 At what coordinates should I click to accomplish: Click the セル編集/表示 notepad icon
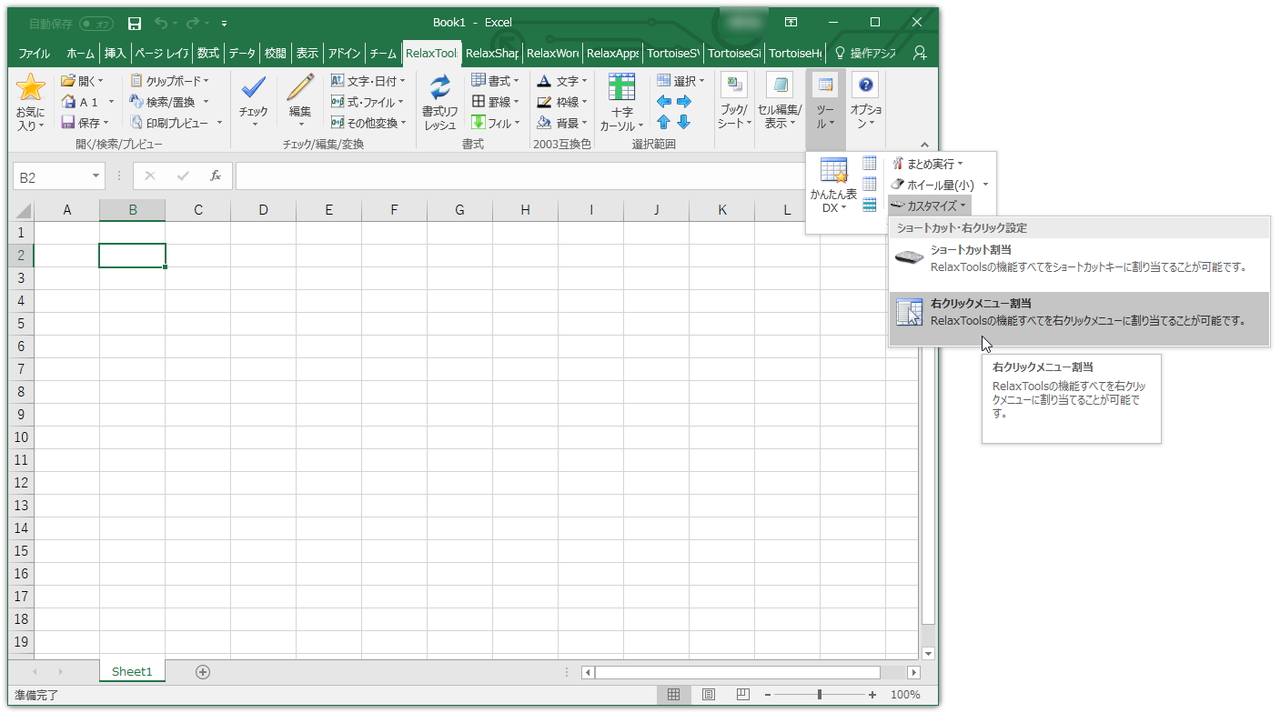coord(779,86)
